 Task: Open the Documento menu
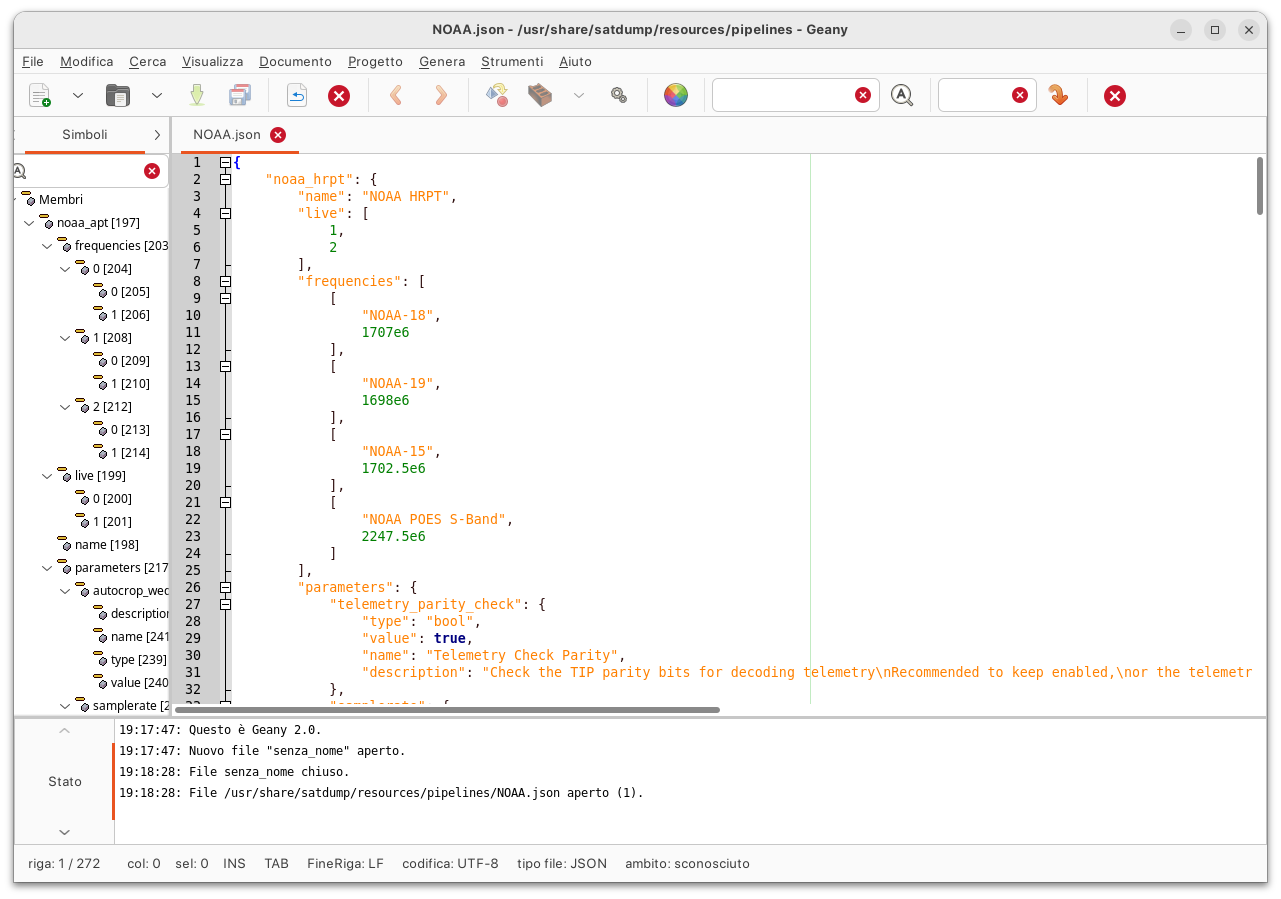coord(295,61)
